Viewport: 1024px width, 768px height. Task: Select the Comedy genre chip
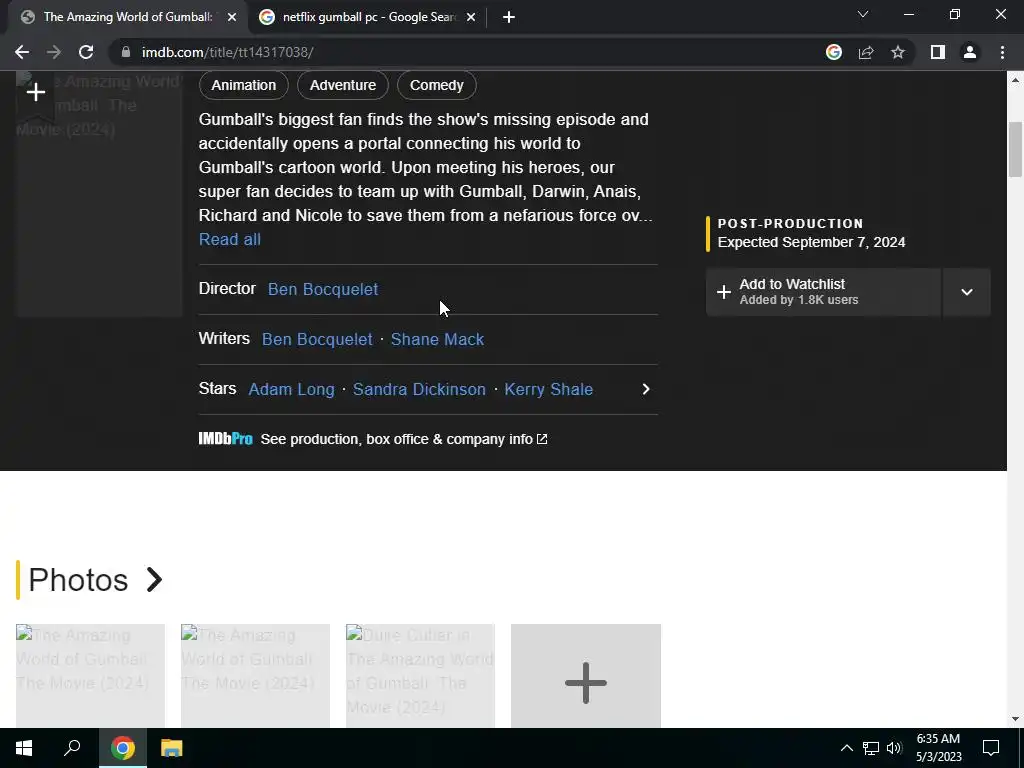click(x=437, y=86)
